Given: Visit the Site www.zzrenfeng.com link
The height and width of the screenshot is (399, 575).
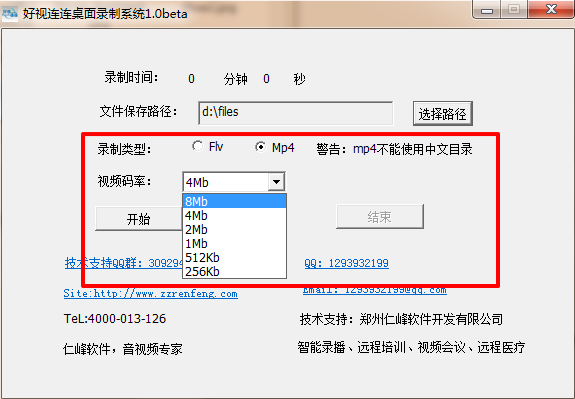Looking at the screenshot, I should pyautogui.click(x=150, y=293).
